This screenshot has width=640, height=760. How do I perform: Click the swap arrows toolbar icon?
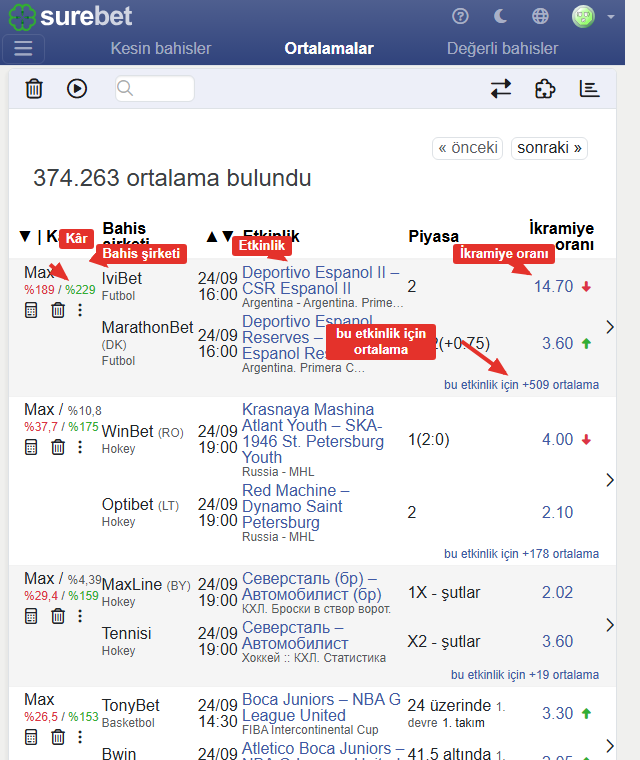(501, 89)
